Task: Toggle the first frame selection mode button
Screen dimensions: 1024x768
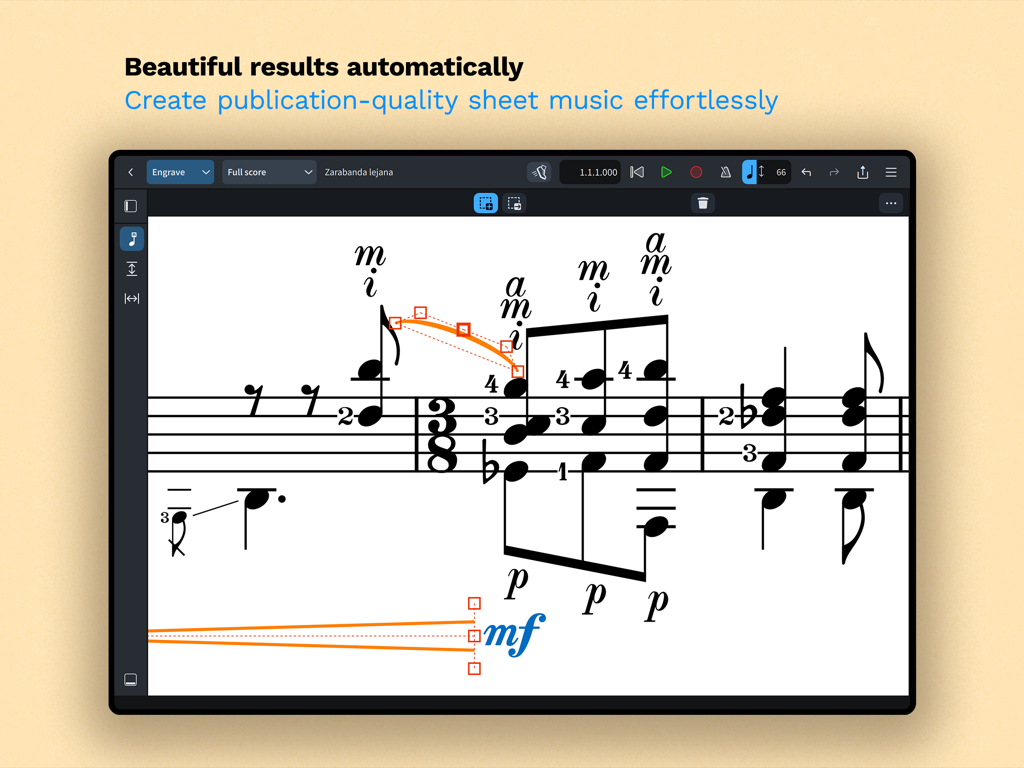Action: coord(486,203)
